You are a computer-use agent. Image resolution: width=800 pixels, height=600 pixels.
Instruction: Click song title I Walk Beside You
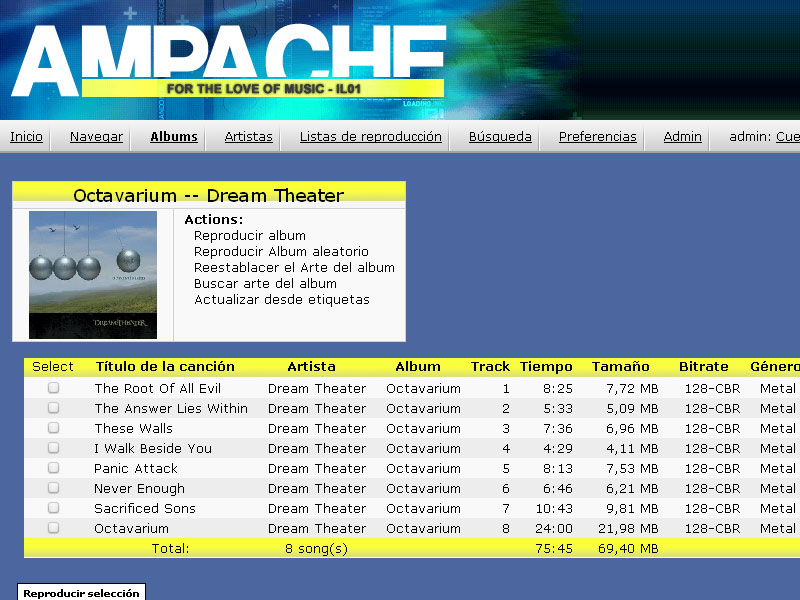pos(153,448)
